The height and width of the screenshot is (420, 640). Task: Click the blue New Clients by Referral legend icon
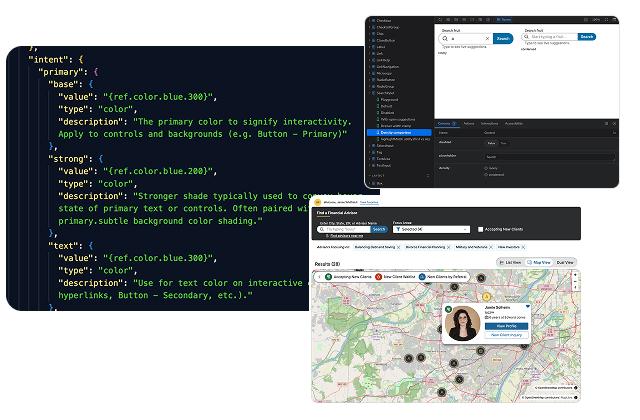point(422,277)
